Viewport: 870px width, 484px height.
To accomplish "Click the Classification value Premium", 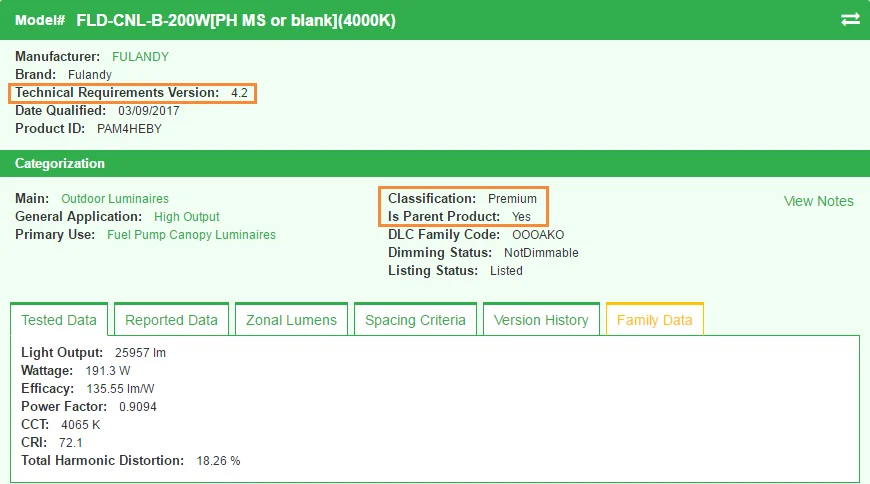I will coord(512,199).
